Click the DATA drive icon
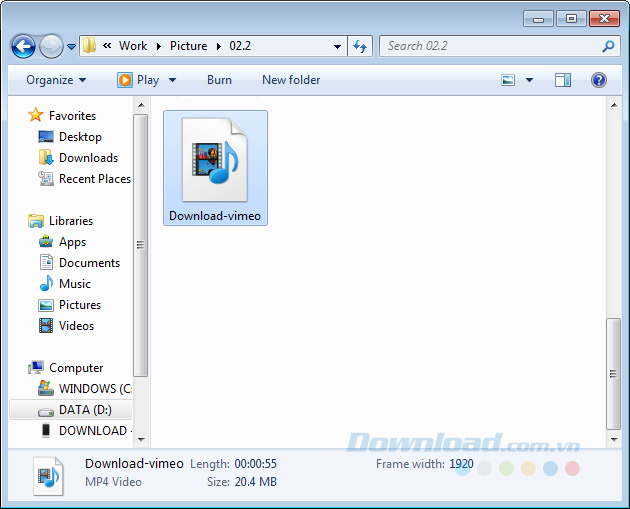The width and height of the screenshot is (630, 509). click(x=46, y=411)
